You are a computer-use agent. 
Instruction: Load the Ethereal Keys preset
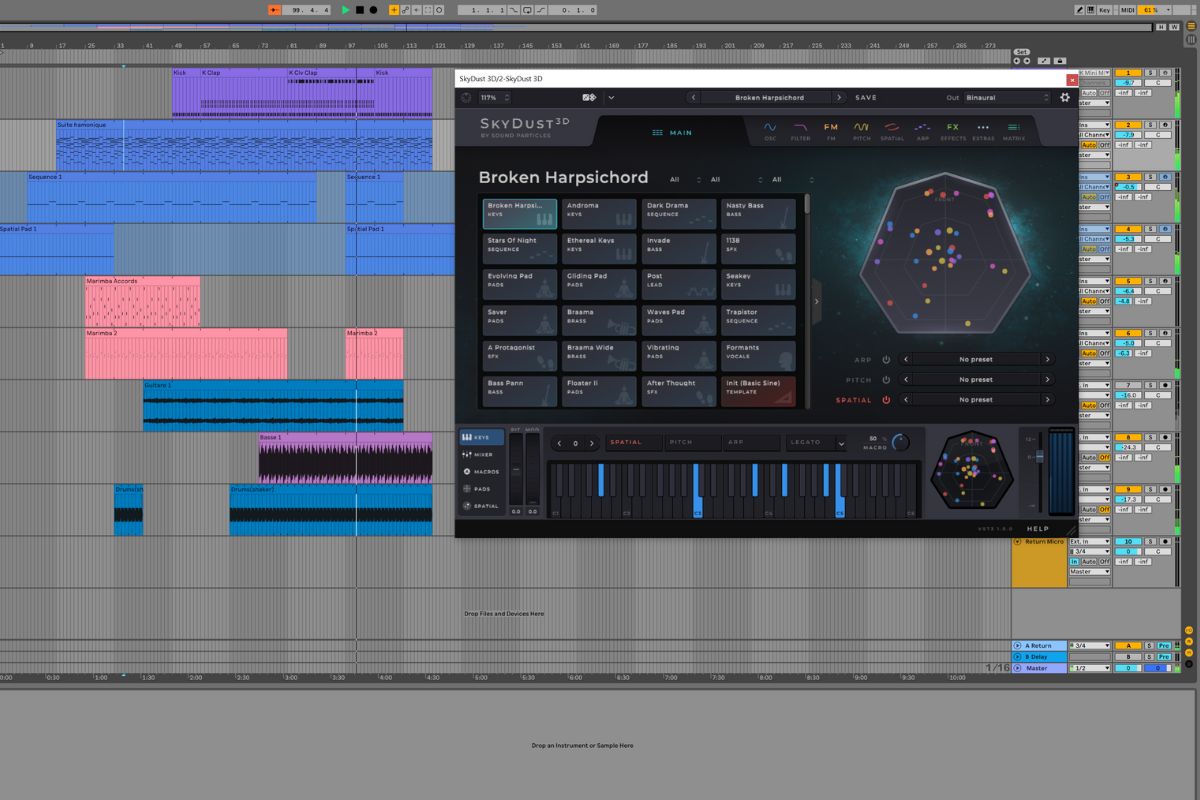point(599,248)
